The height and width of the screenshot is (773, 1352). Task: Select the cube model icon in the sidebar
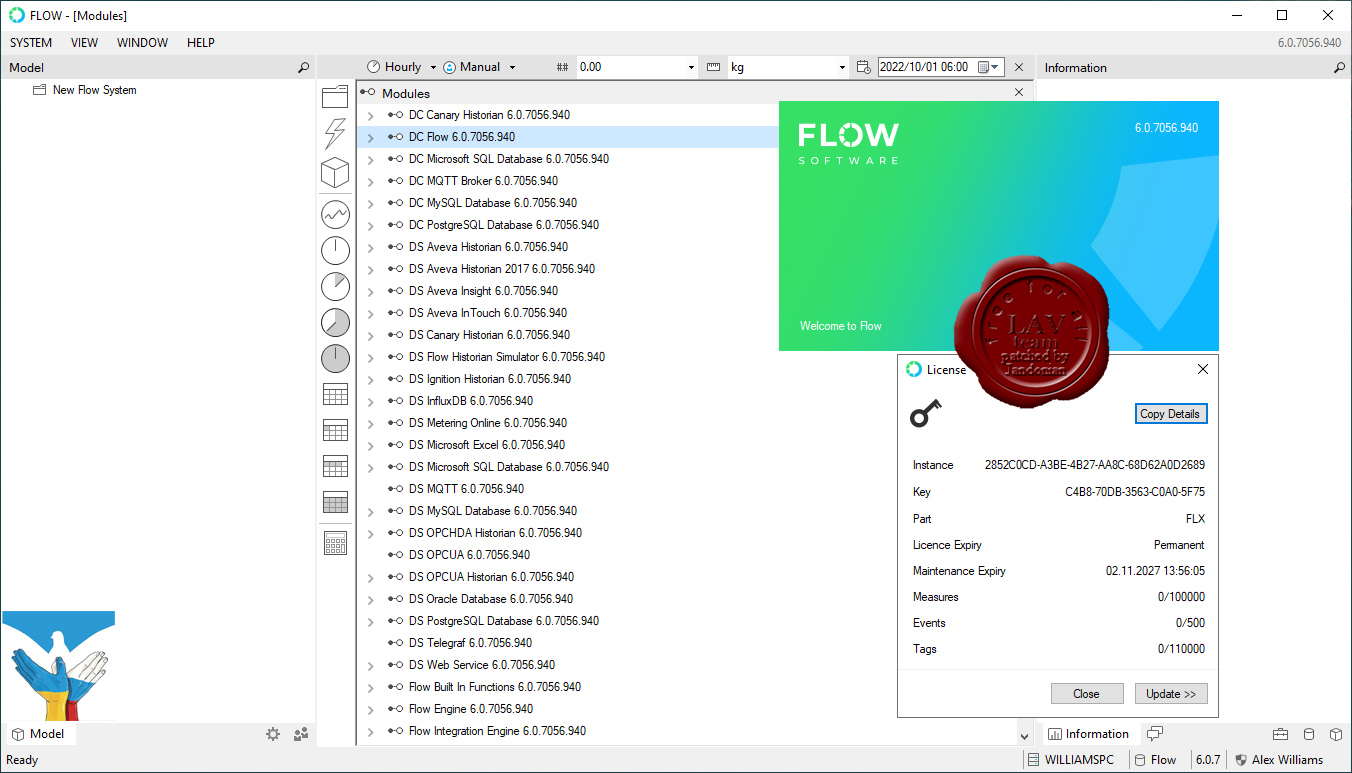[x=335, y=173]
